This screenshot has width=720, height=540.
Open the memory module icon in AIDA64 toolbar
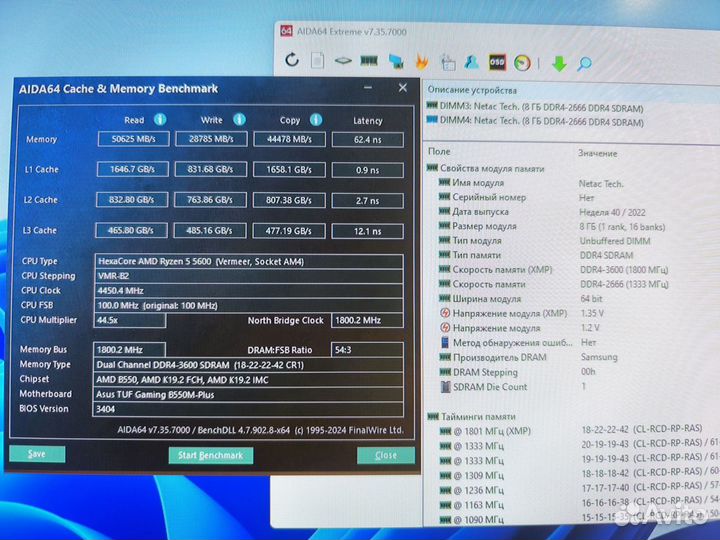point(369,61)
